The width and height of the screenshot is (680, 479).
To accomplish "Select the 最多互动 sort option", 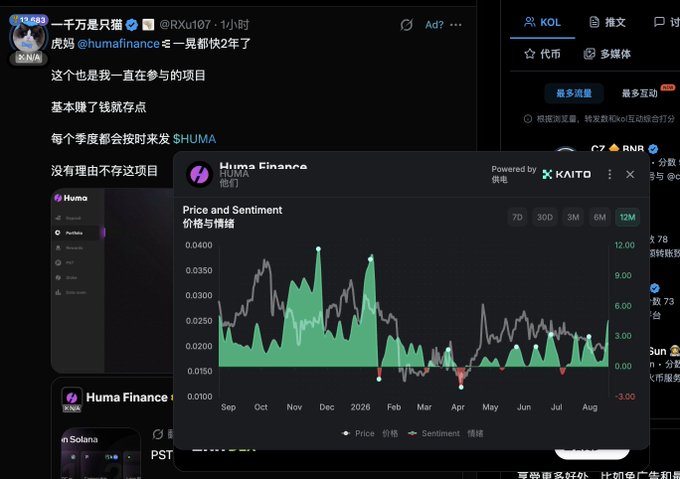I will click(x=640, y=93).
